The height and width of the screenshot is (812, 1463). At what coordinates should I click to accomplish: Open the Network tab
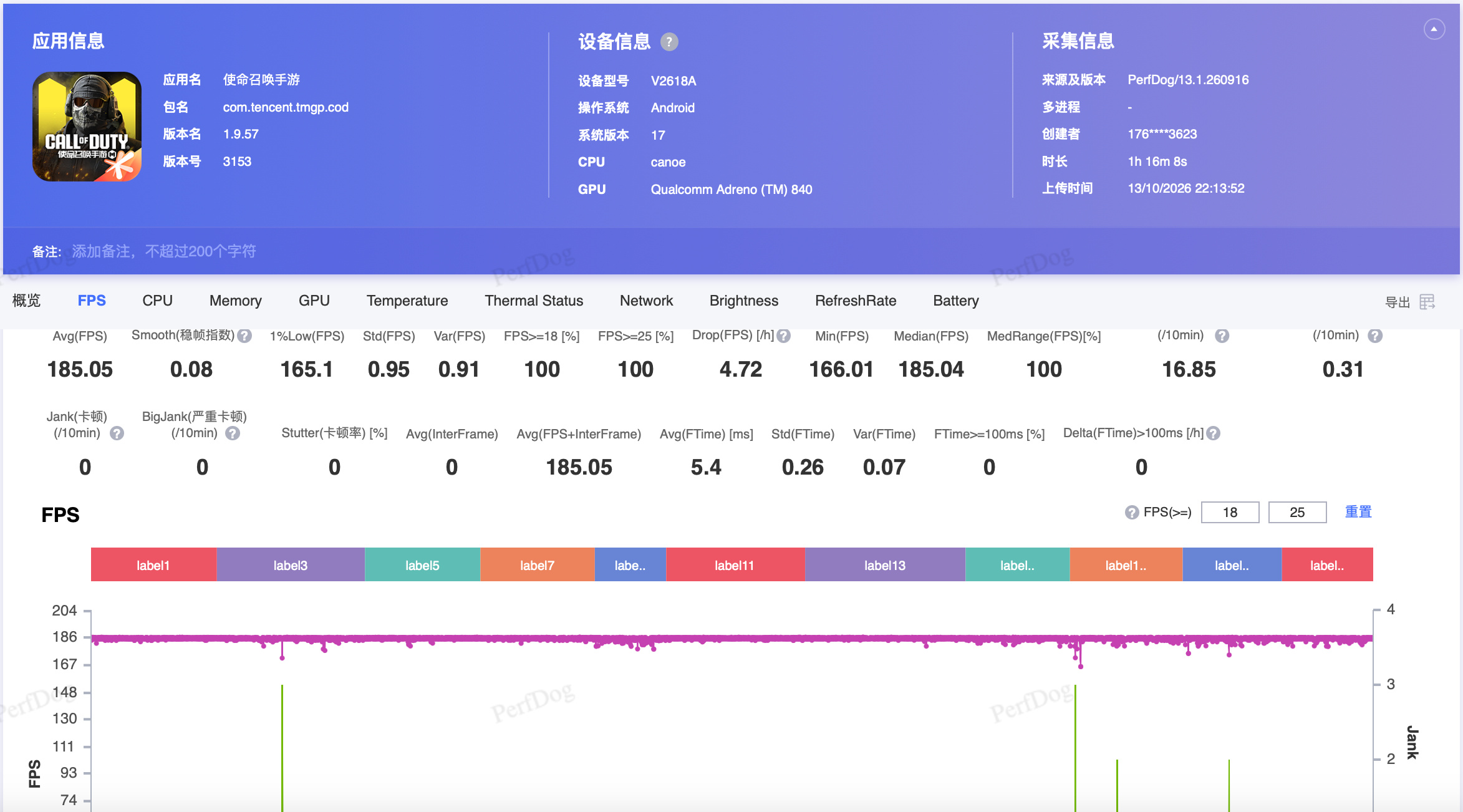pyautogui.click(x=646, y=301)
